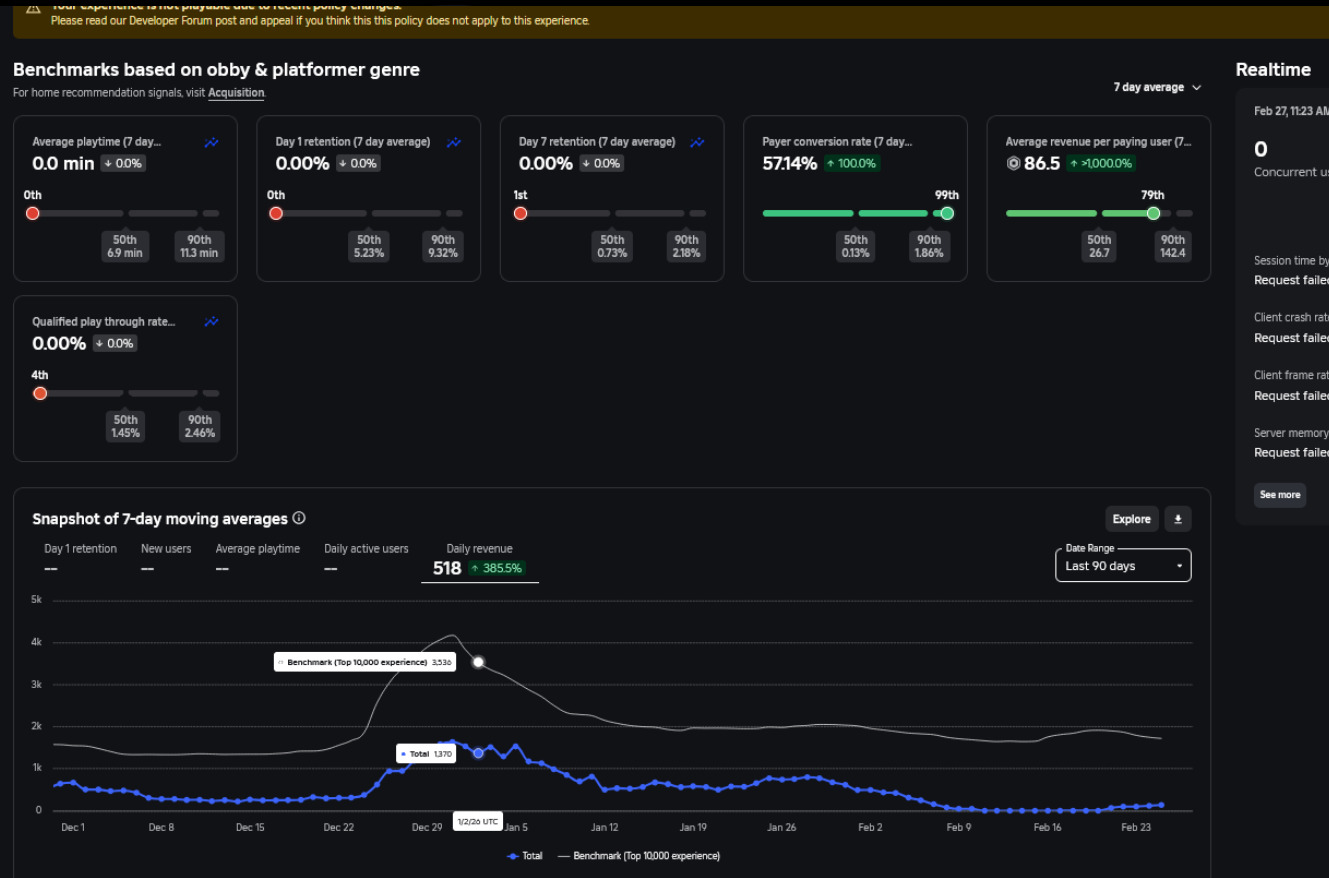Click the Explore button
1329x878 pixels.
1132,519
